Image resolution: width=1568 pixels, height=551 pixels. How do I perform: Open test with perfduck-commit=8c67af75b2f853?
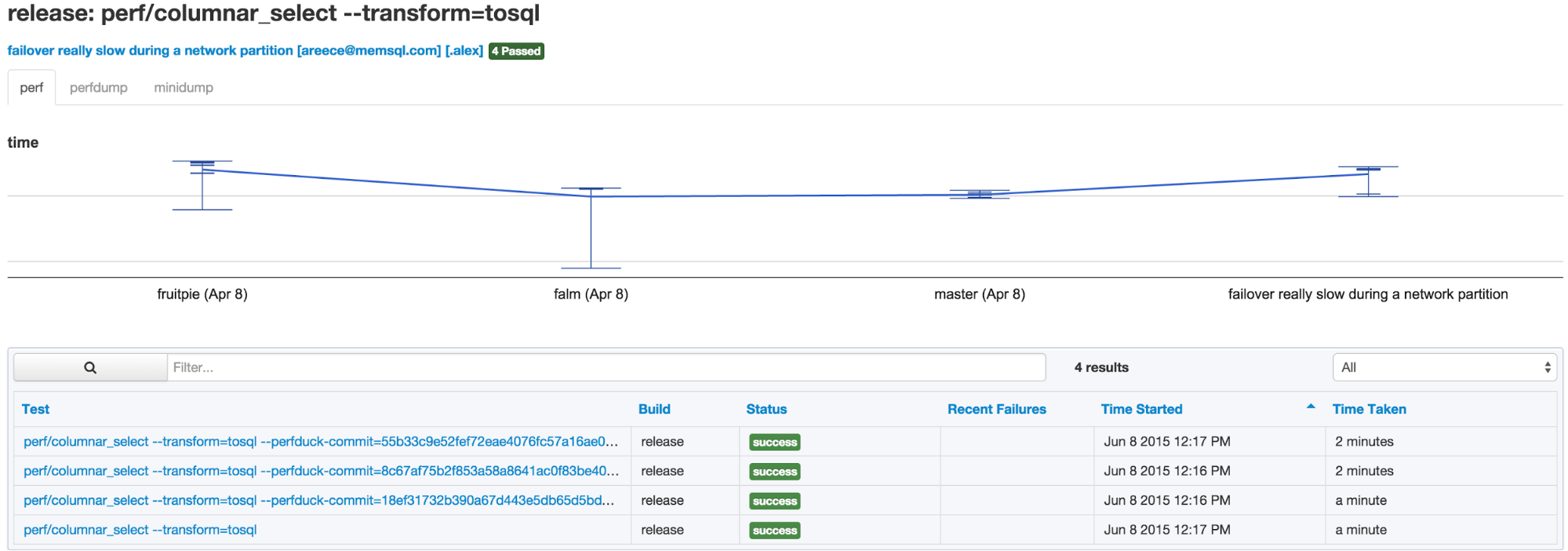coord(321,471)
